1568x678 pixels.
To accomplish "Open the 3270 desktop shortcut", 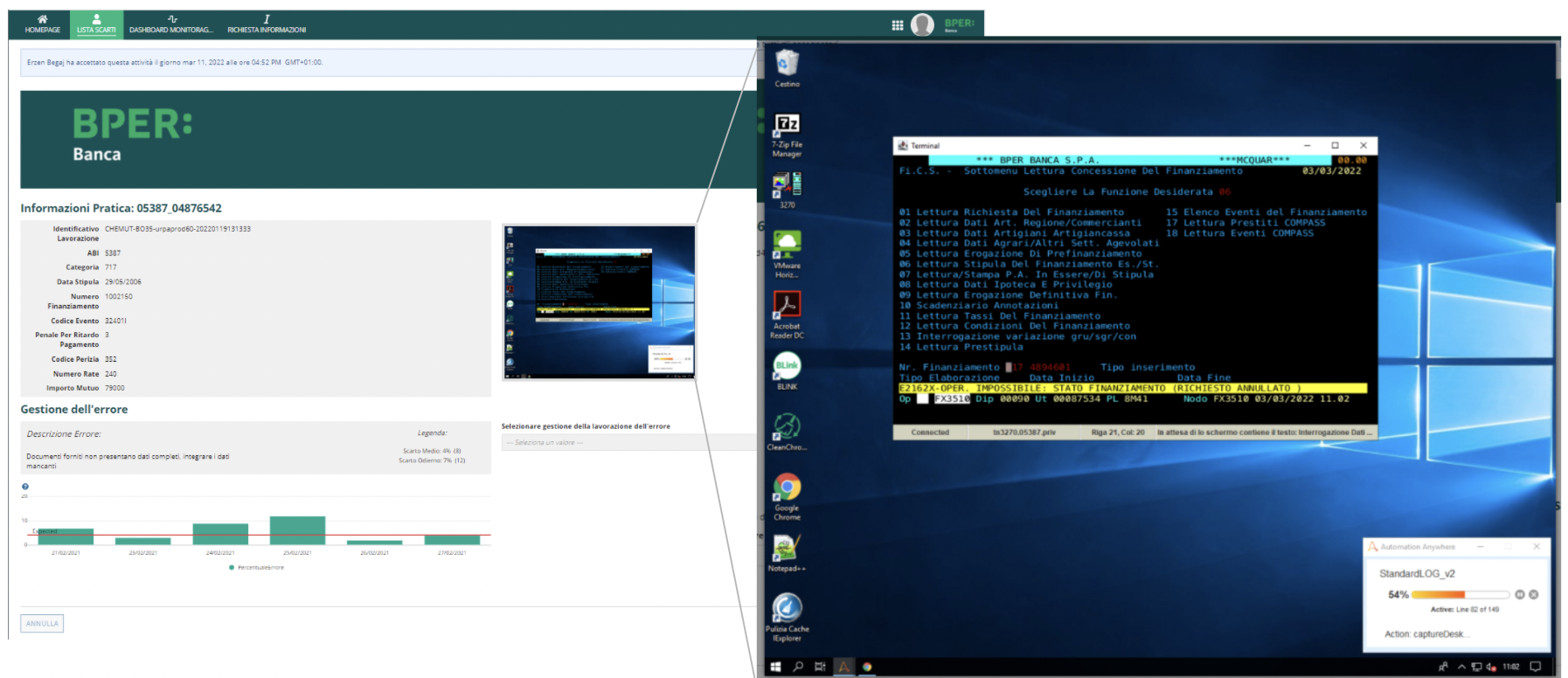I will (x=787, y=190).
